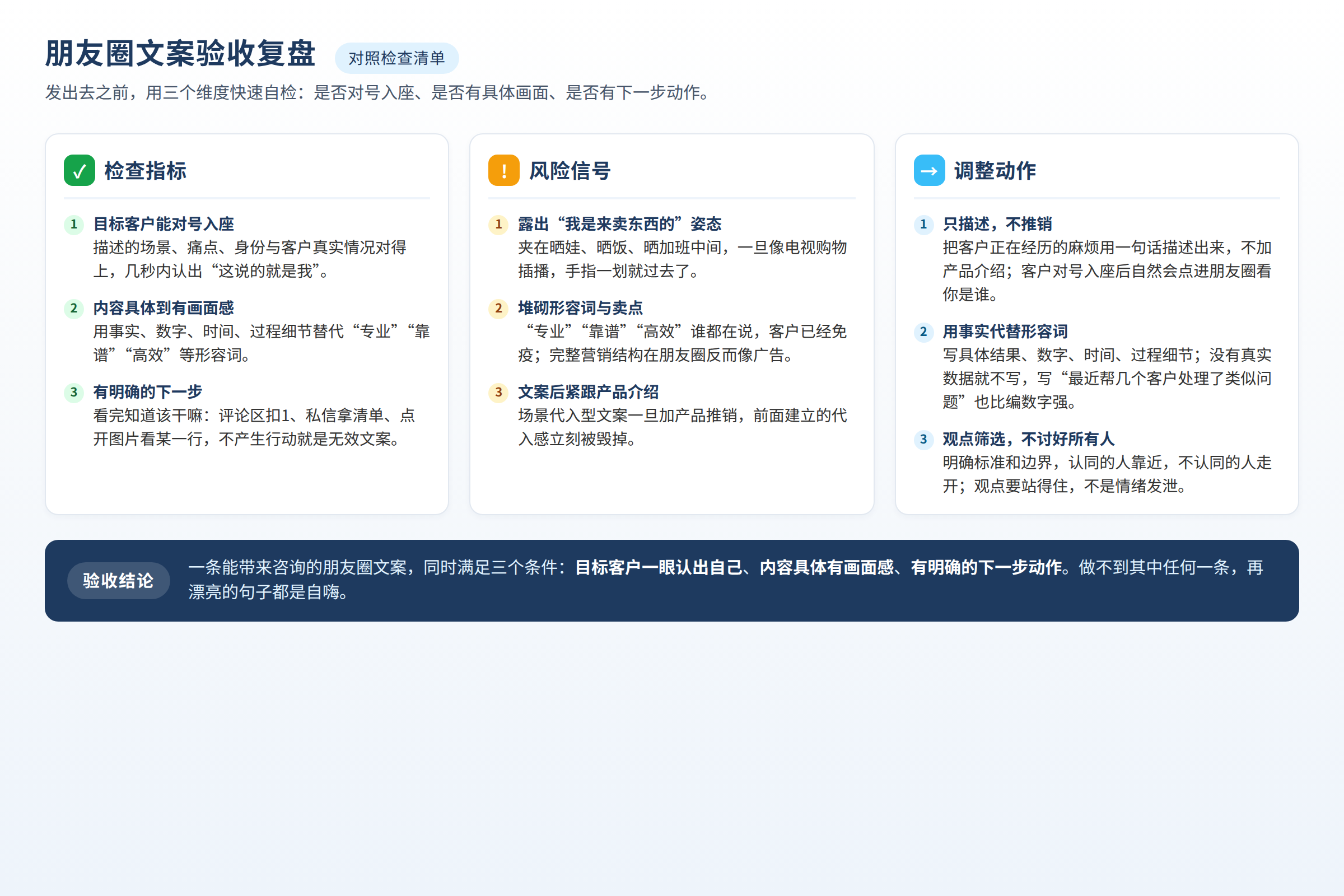Screen dimensions: 1344x896
Task: Click the description starting 明确标准和边界
Action: pyautogui.click(x=1108, y=474)
